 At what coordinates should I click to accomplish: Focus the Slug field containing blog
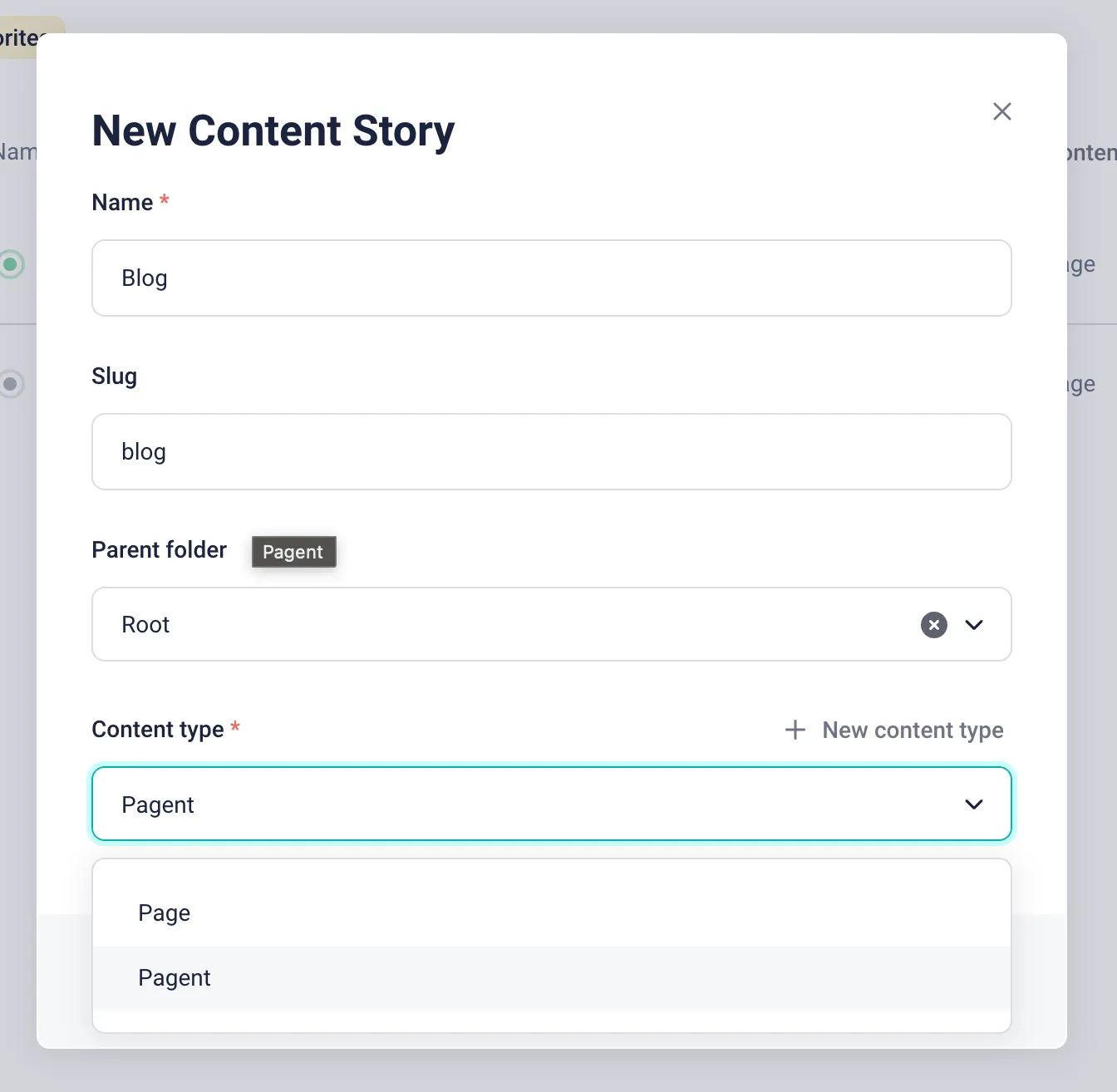551,451
